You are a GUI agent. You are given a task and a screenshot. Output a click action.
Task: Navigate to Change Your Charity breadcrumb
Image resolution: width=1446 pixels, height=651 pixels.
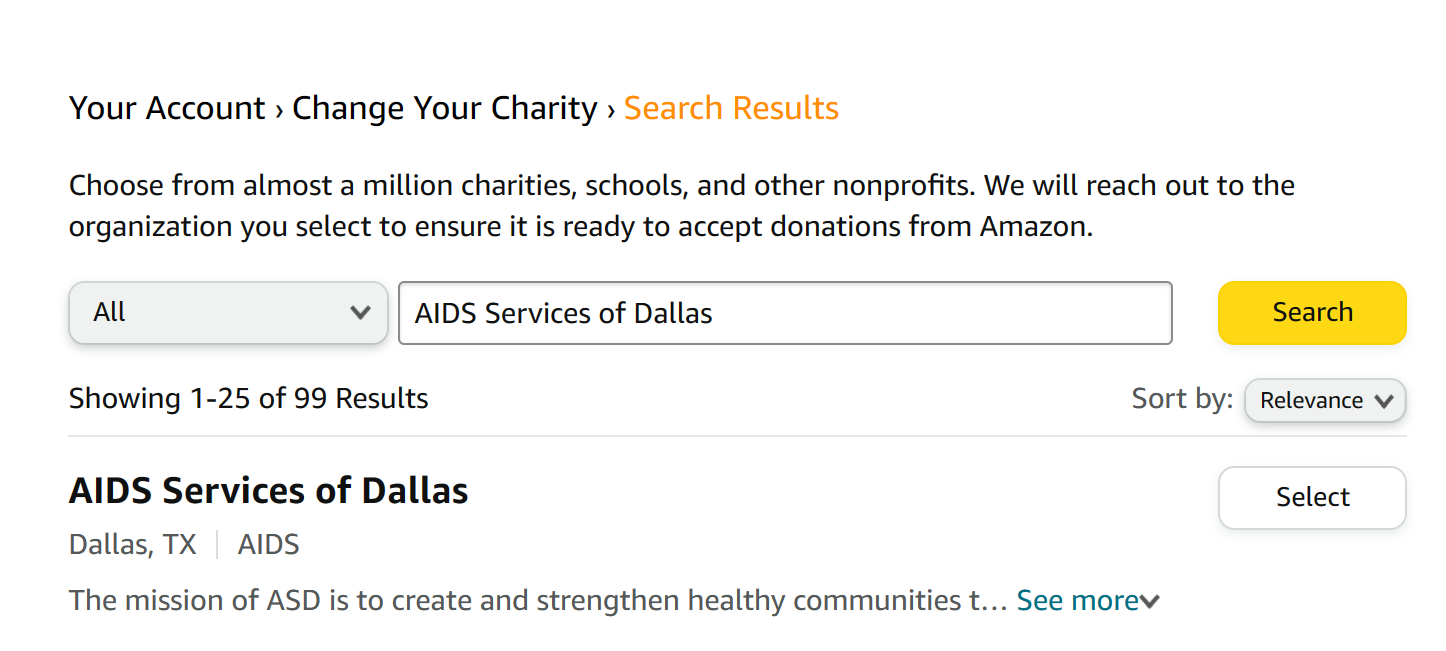tap(444, 108)
